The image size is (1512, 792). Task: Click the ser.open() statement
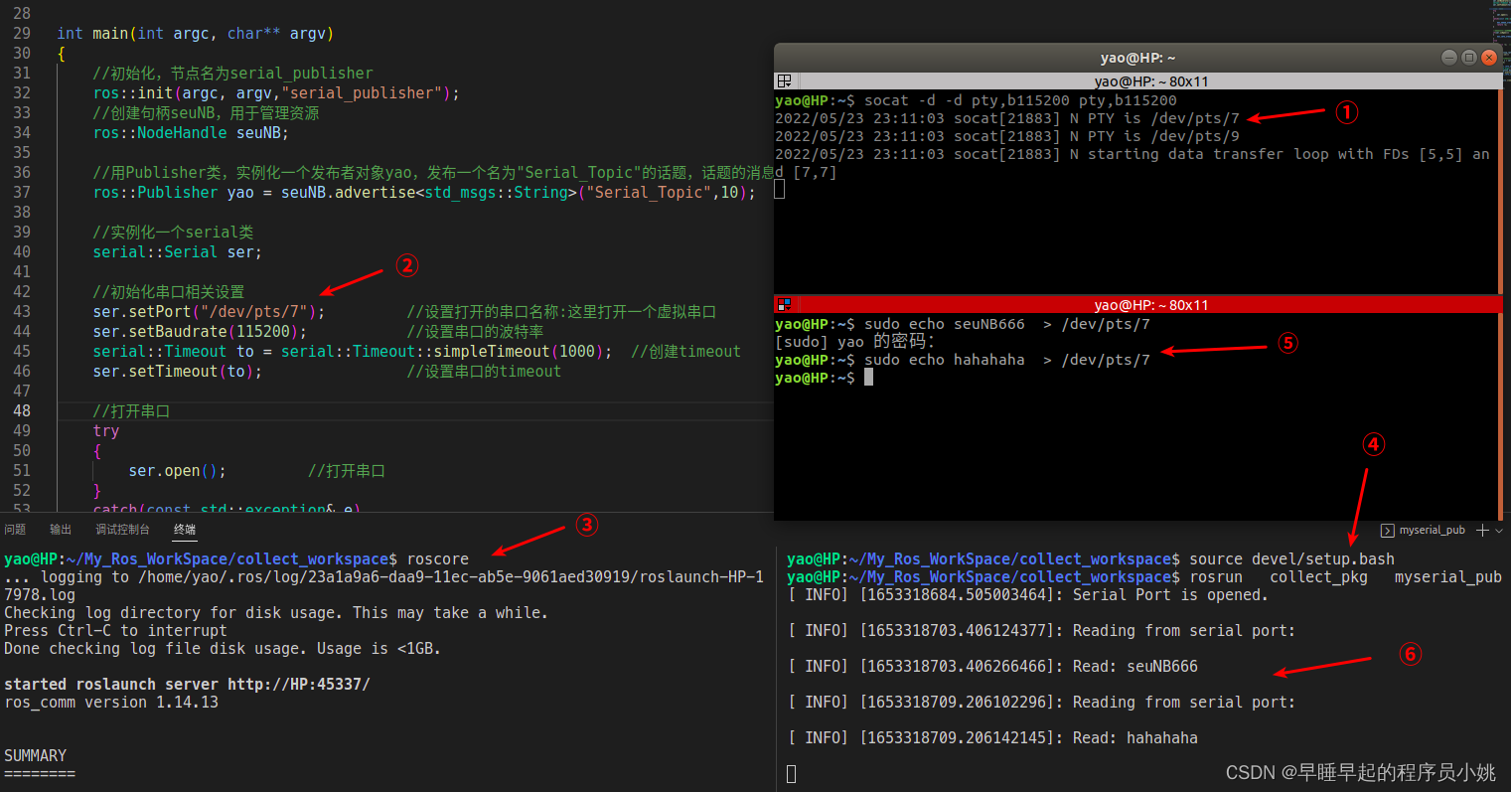[x=177, y=470]
